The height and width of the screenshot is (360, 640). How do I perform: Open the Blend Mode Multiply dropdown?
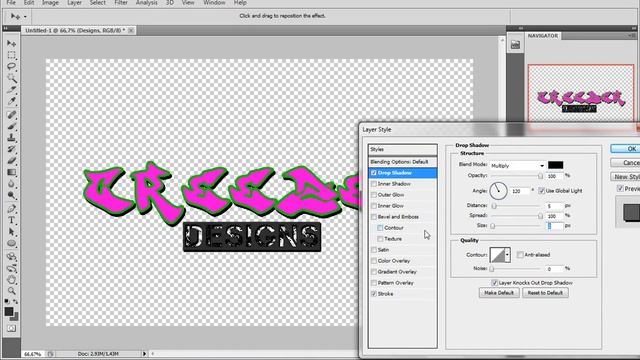tap(517, 166)
